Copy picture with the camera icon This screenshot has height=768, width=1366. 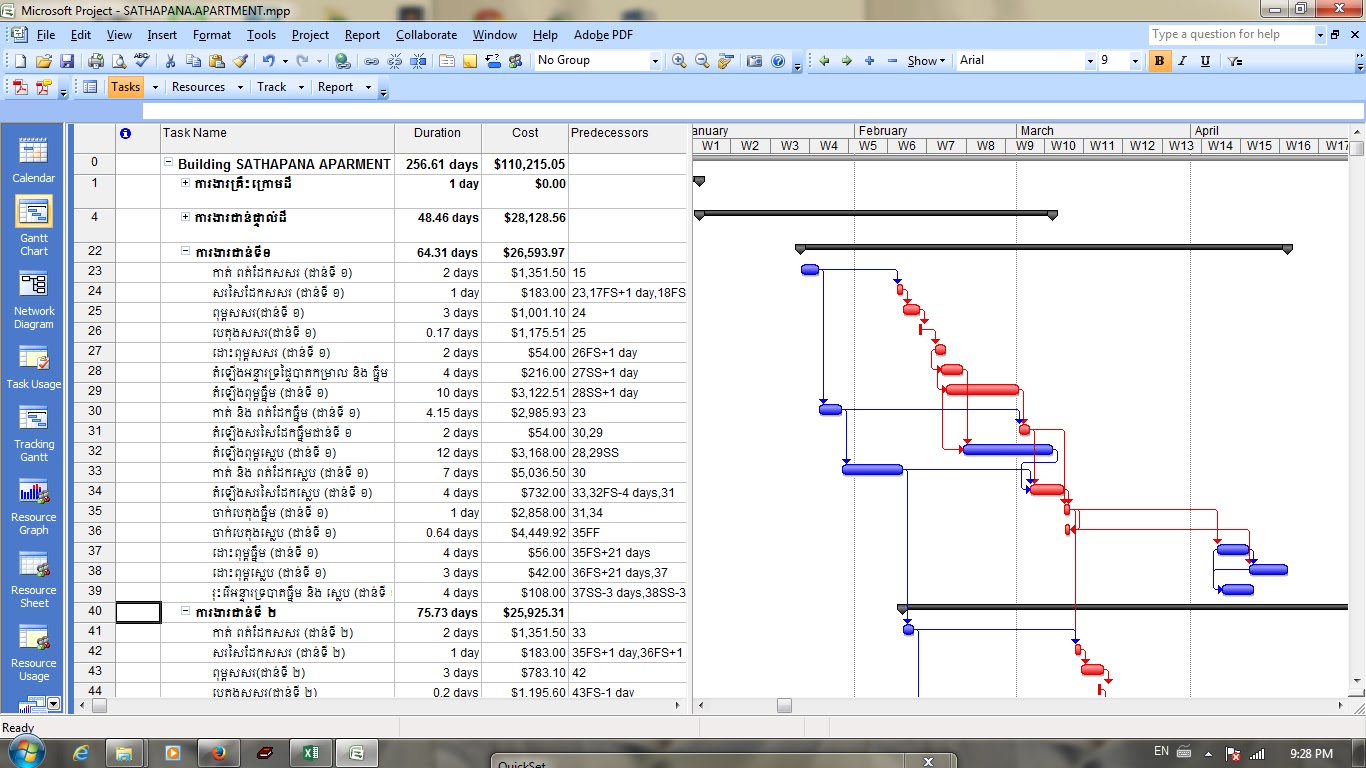pos(754,61)
